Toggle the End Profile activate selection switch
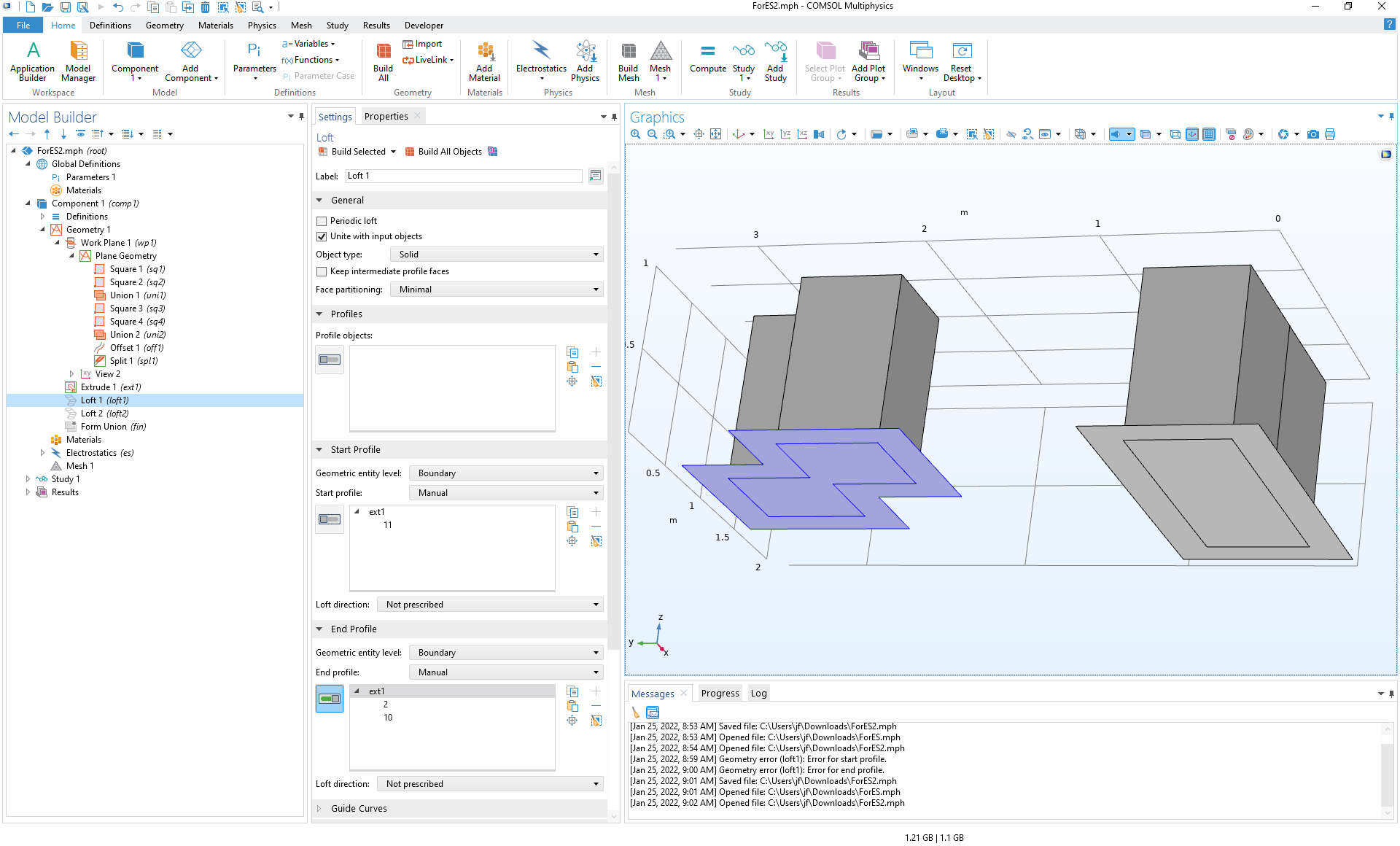The width and height of the screenshot is (1400, 846). point(330,699)
